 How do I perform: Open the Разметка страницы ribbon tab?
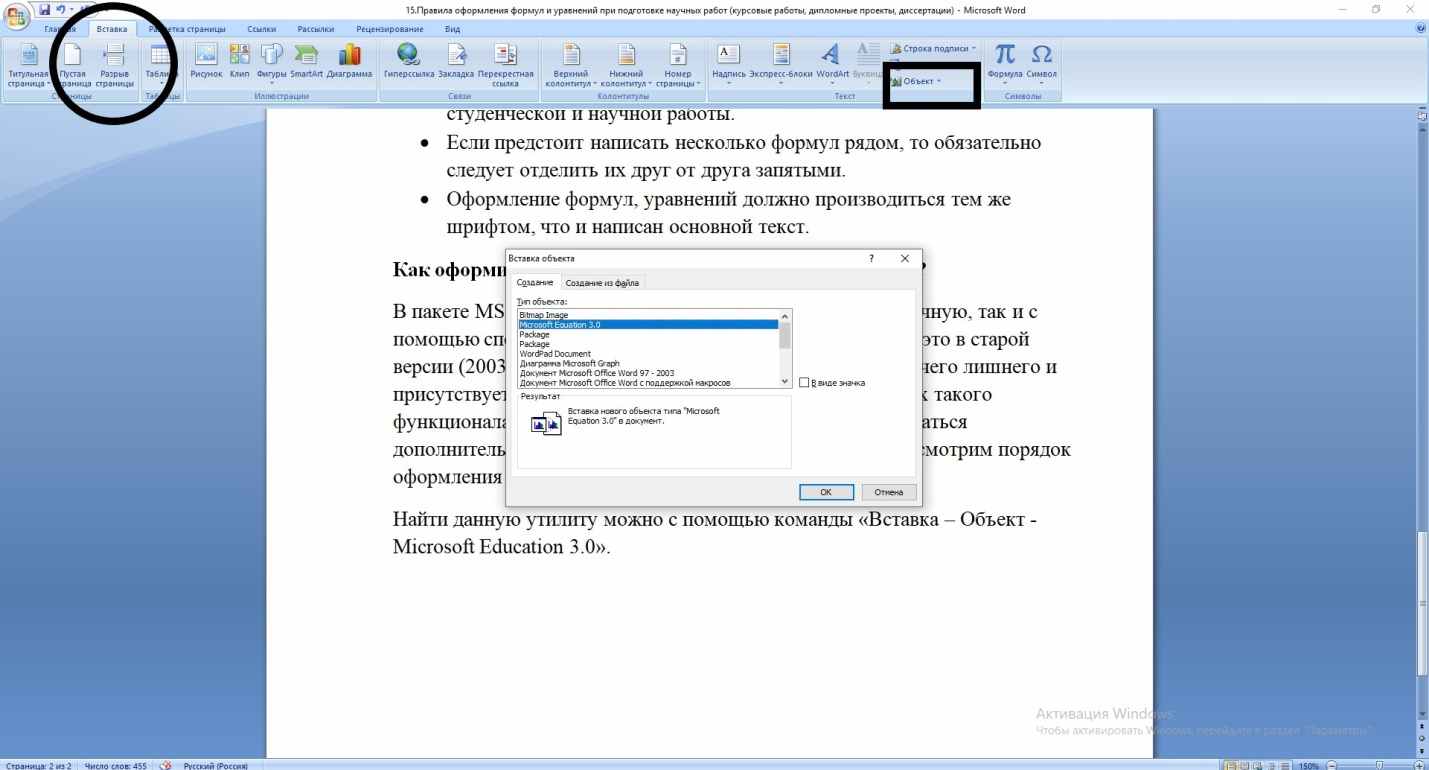pos(188,30)
